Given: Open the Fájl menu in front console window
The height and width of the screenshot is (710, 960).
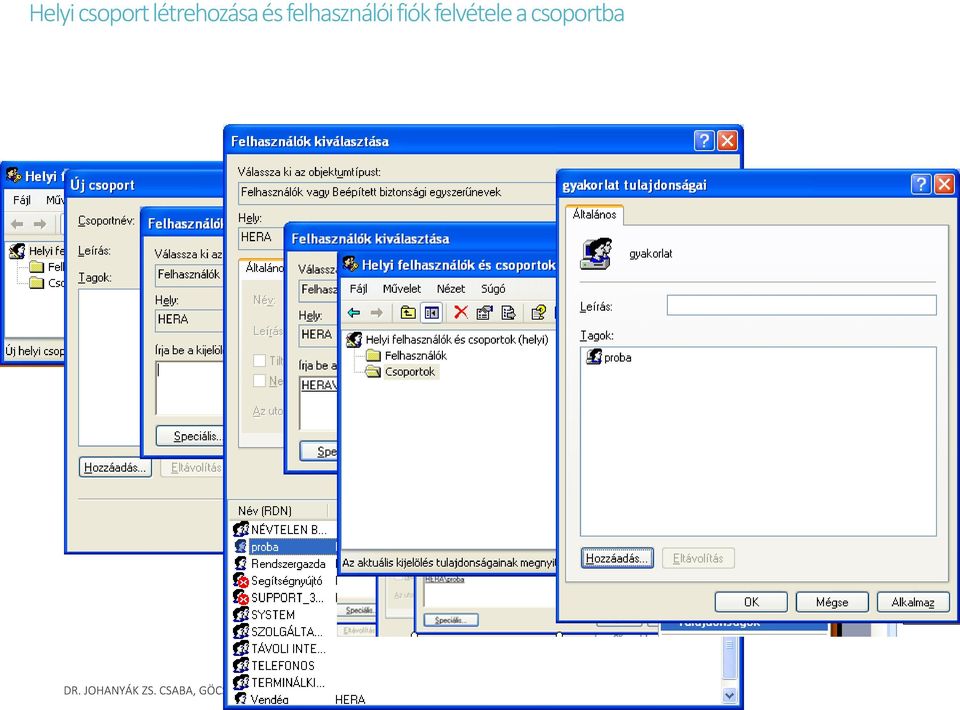Looking at the screenshot, I should 359,288.
